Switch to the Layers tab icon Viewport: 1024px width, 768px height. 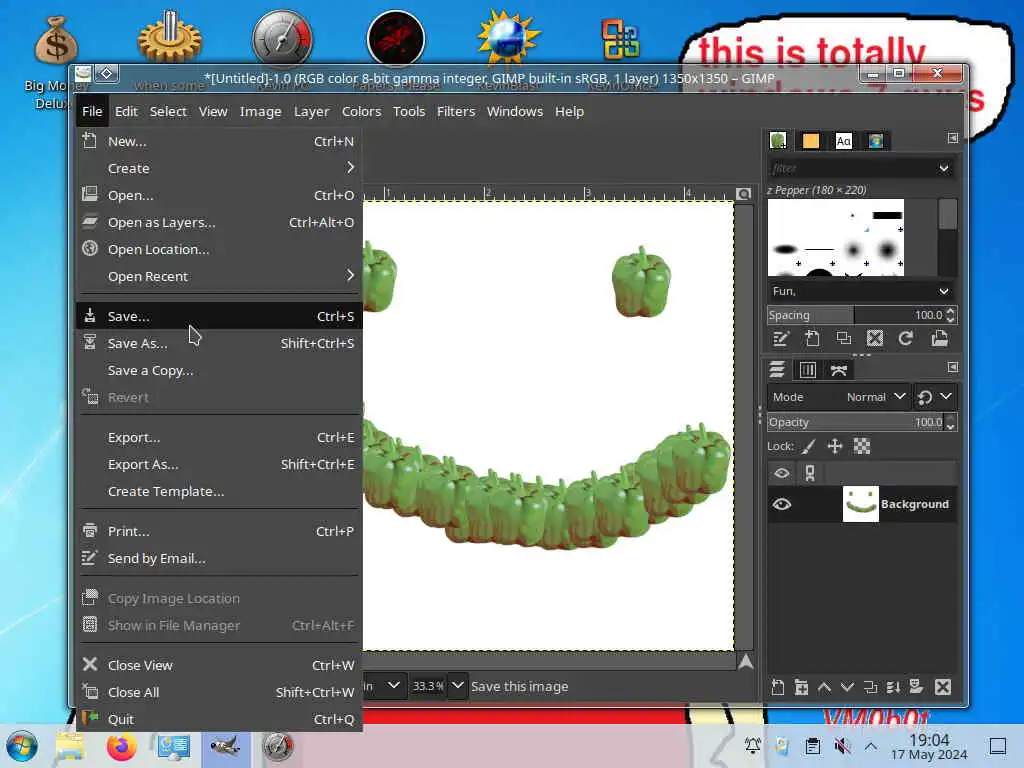tap(776, 370)
